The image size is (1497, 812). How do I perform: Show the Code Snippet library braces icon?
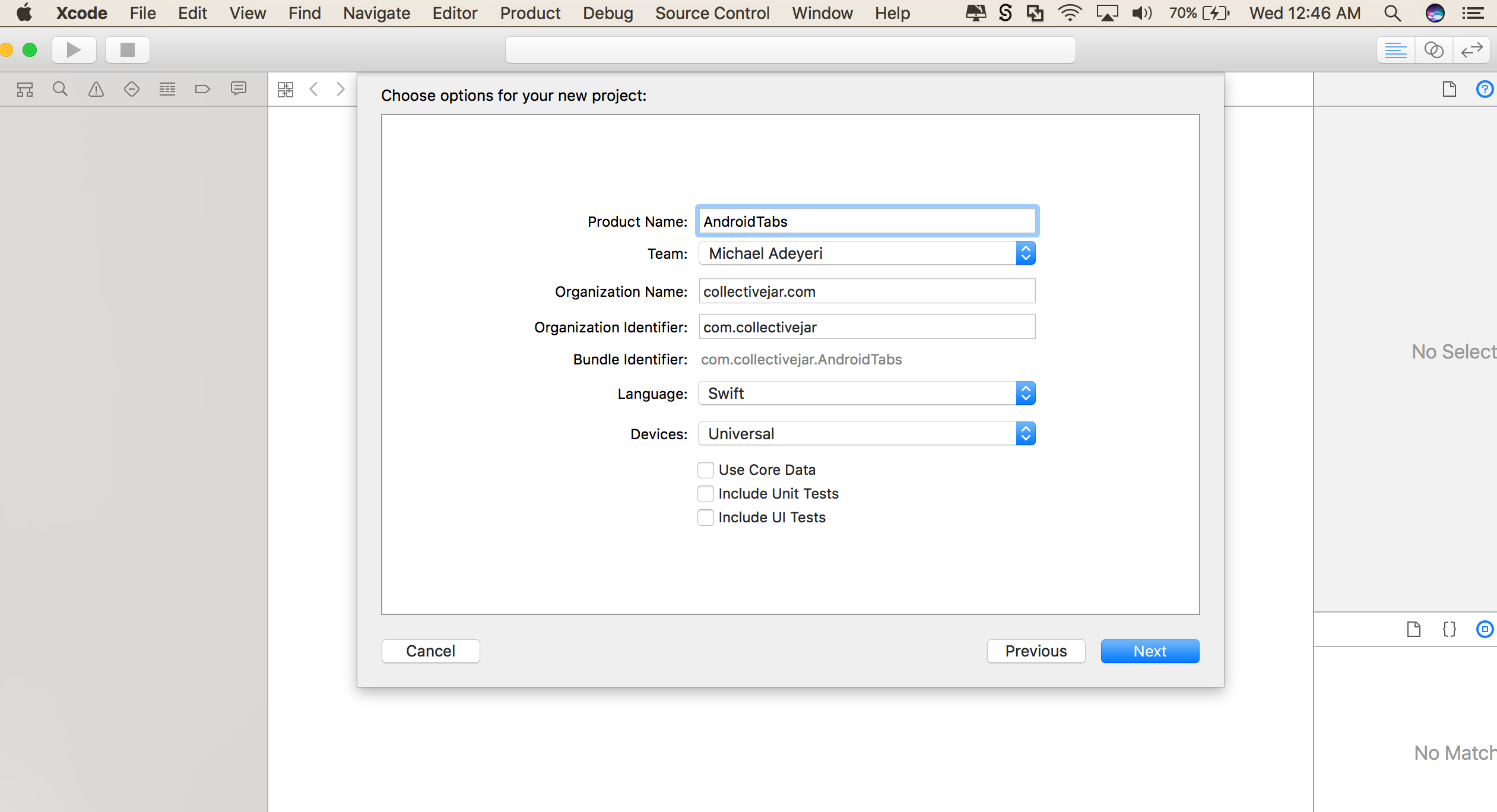point(1450,630)
